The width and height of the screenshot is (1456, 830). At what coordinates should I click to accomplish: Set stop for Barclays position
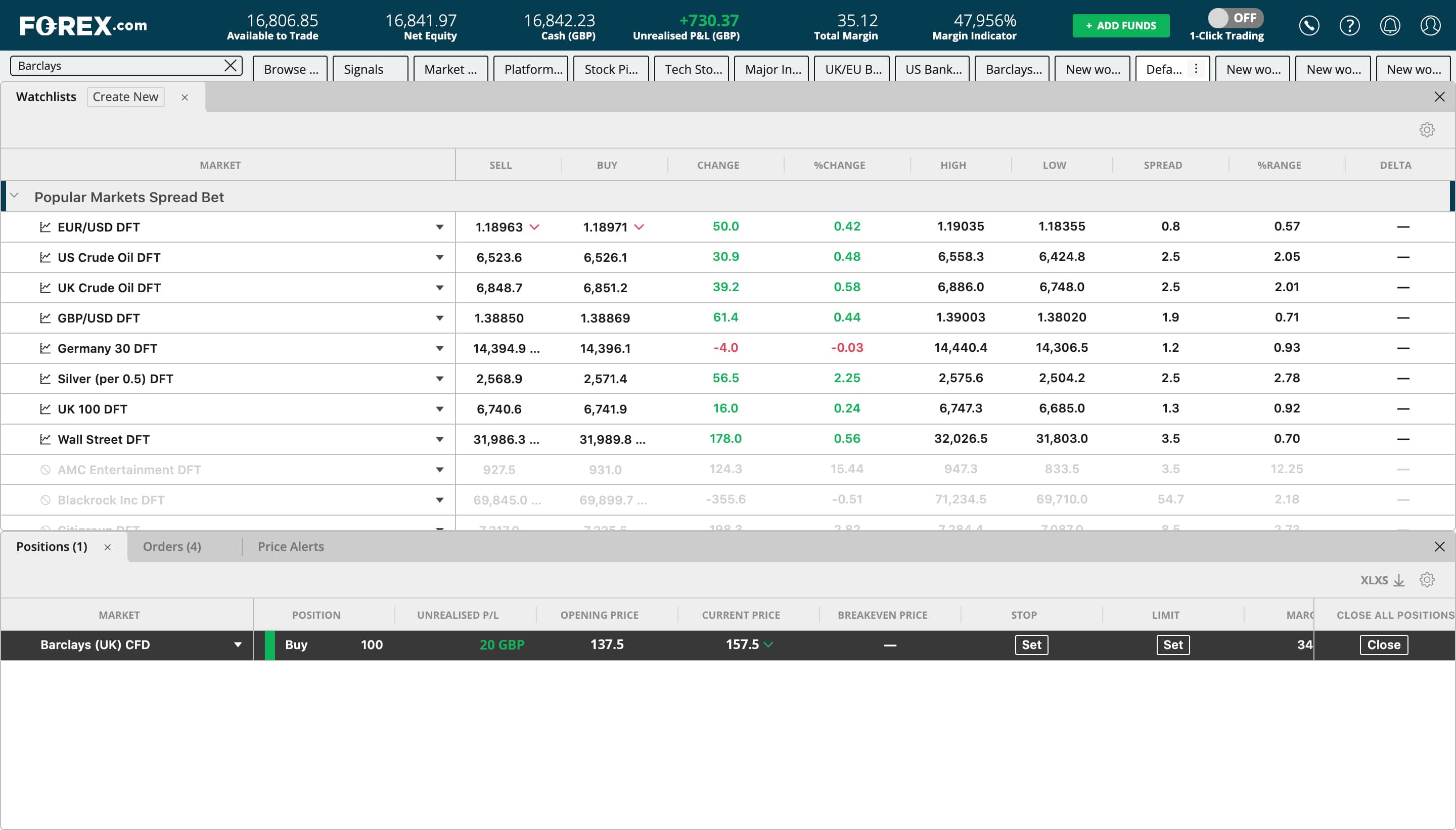click(1031, 644)
